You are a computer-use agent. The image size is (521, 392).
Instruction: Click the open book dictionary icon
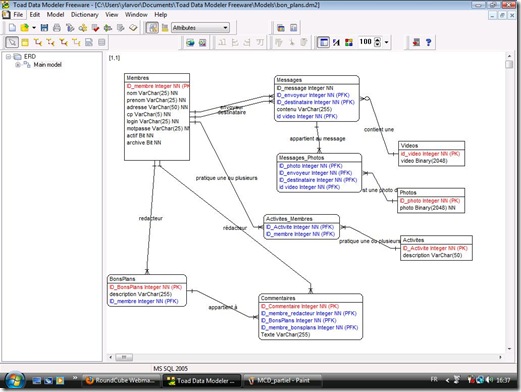click(133, 28)
